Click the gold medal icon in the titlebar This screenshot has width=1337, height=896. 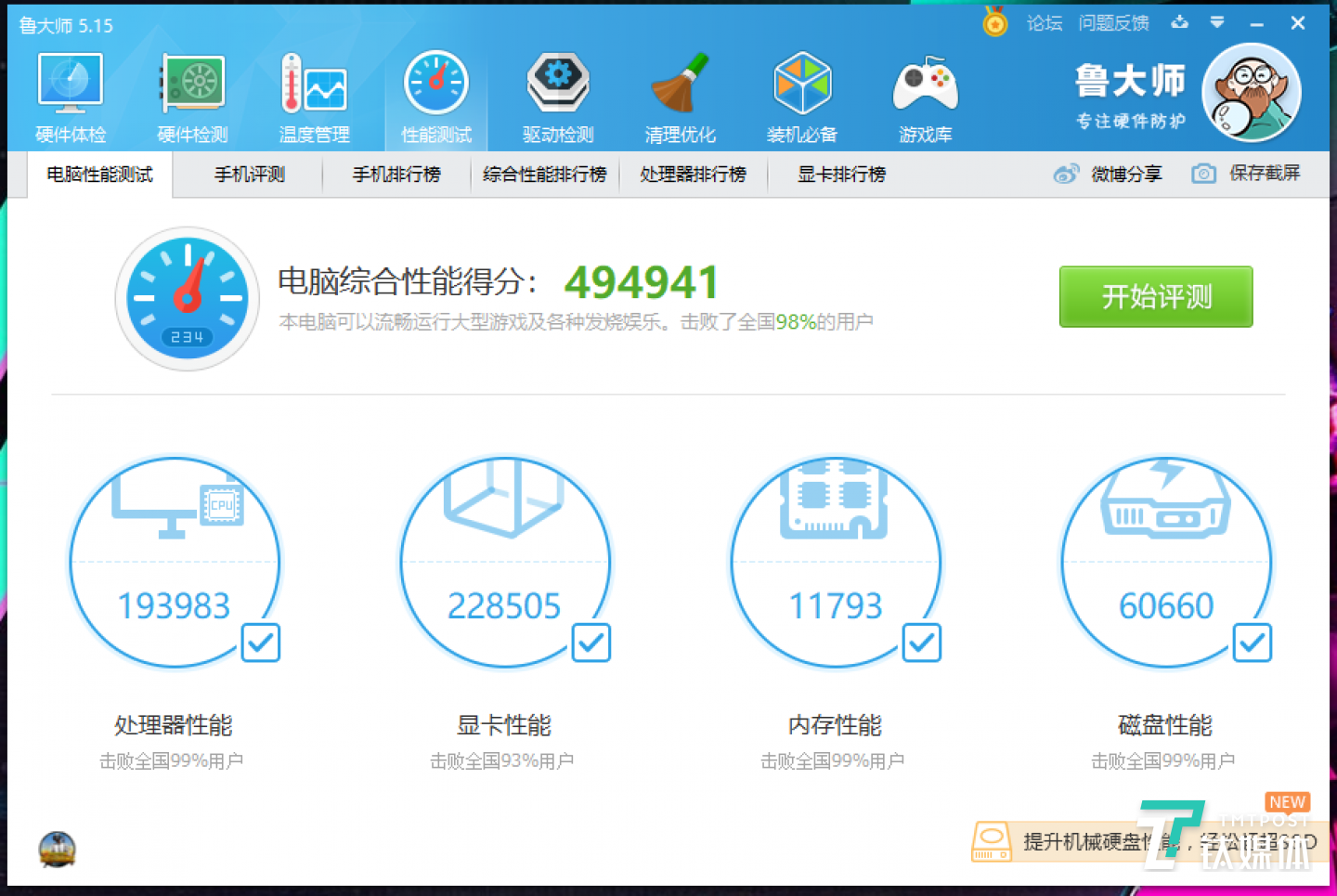click(994, 22)
